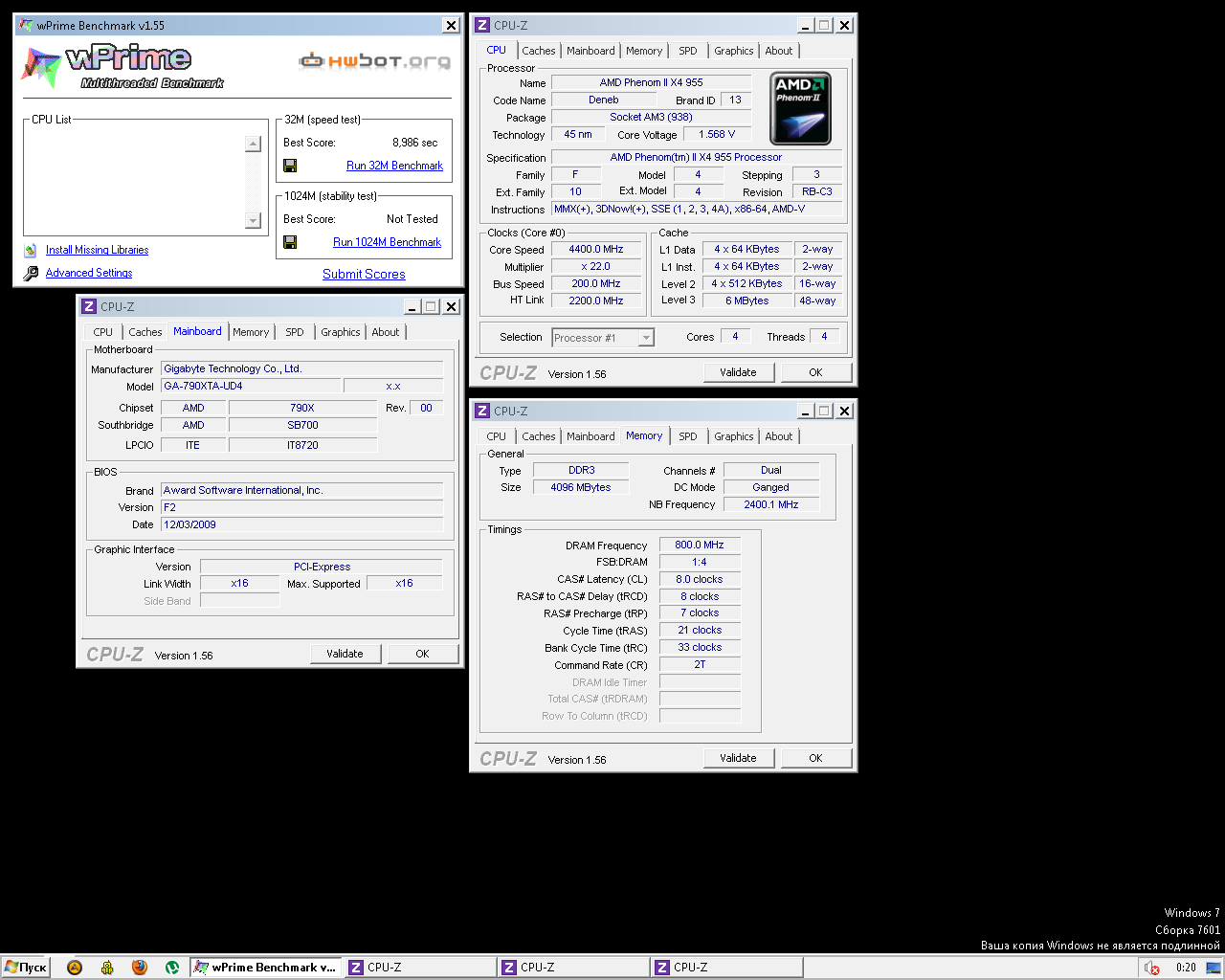Click OK in the CPU-Z Memory window
Viewport: 1225px width, 980px height.
pos(815,758)
